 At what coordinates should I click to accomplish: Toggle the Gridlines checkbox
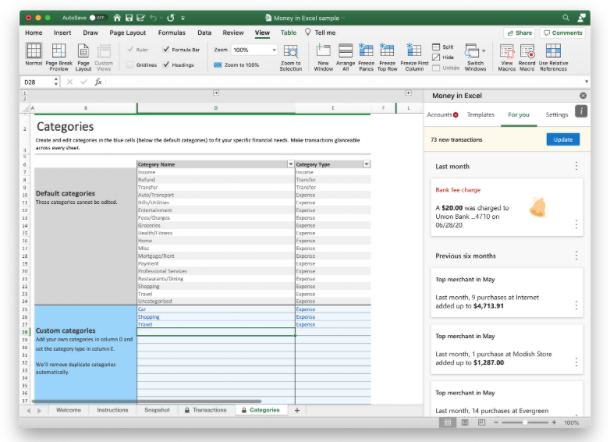[x=130, y=65]
